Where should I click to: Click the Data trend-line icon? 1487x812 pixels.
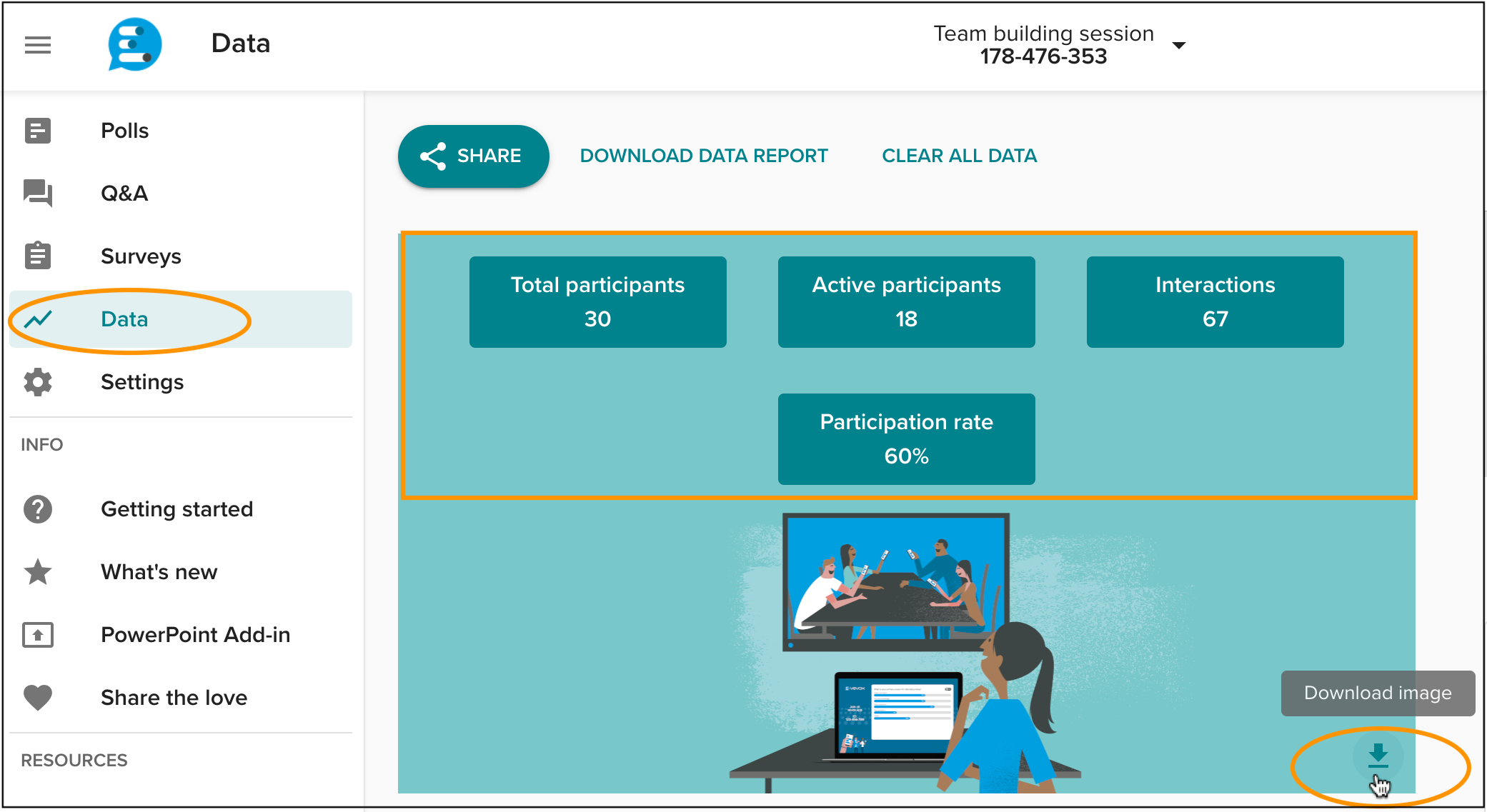pyautogui.click(x=38, y=319)
